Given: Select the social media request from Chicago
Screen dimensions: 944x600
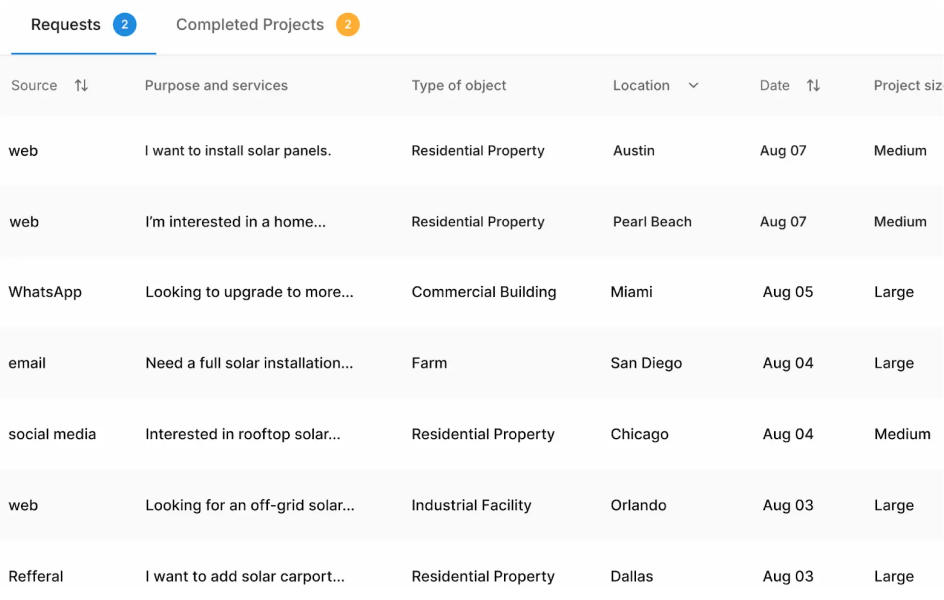Looking at the screenshot, I should click(x=470, y=435).
